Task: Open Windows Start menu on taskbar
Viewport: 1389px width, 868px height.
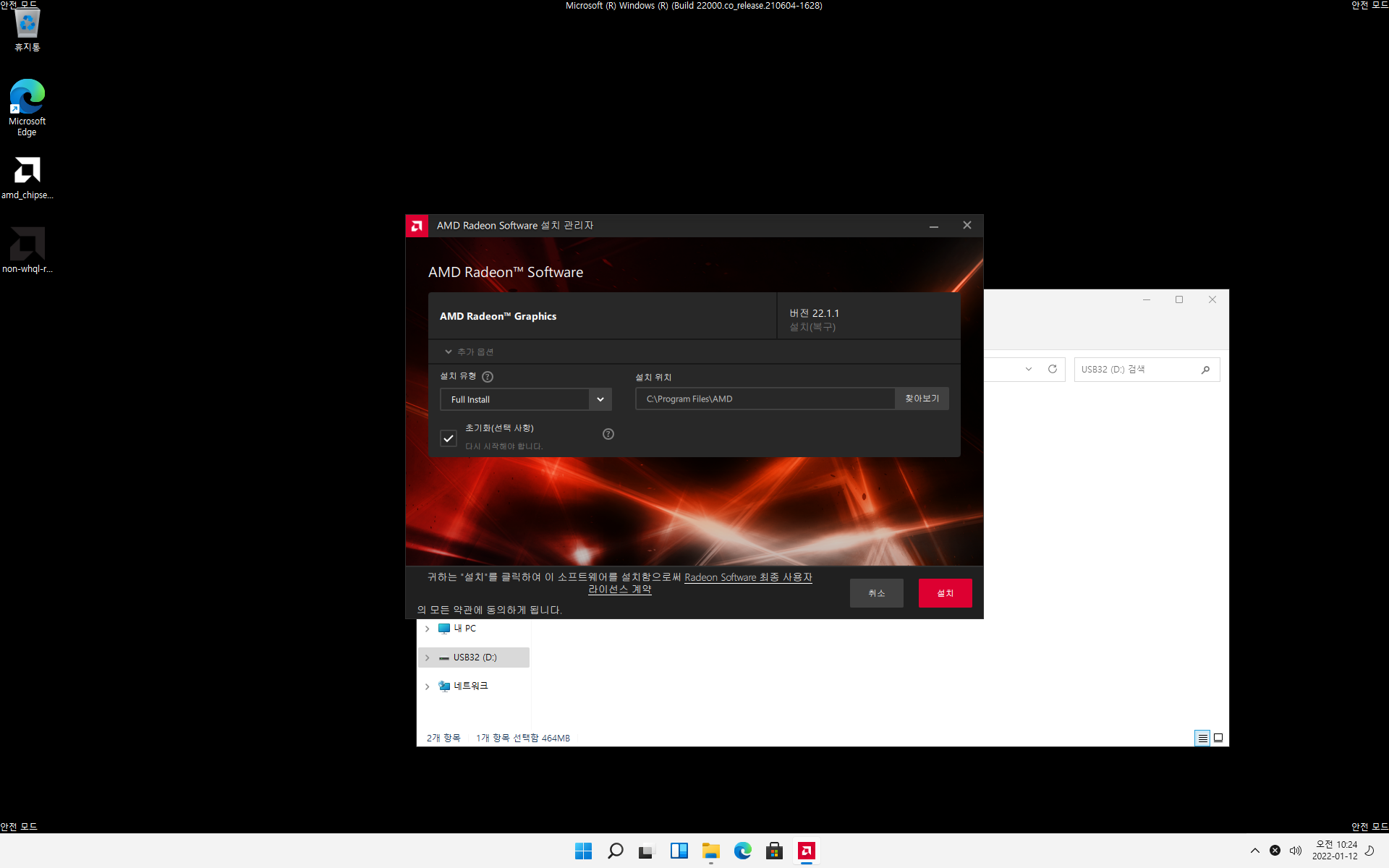Action: (583, 851)
